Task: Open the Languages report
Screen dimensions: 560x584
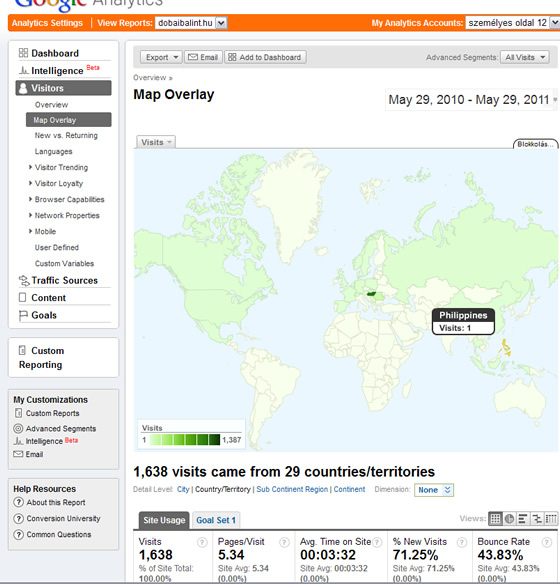Action: [54, 152]
